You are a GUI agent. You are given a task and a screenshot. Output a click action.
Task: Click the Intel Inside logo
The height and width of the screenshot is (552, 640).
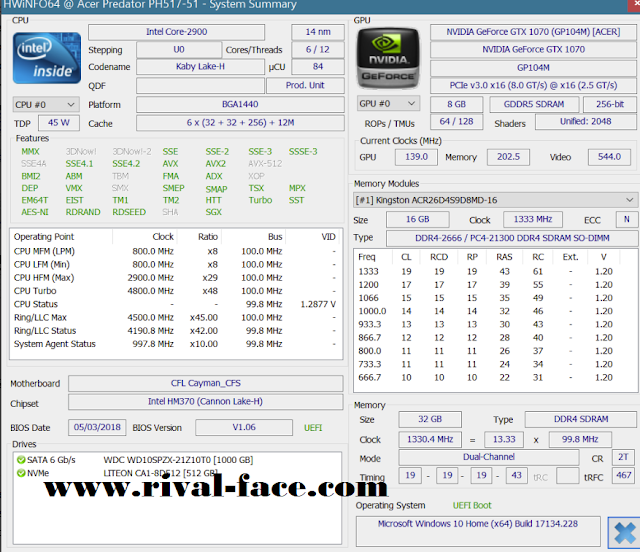[47, 58]
